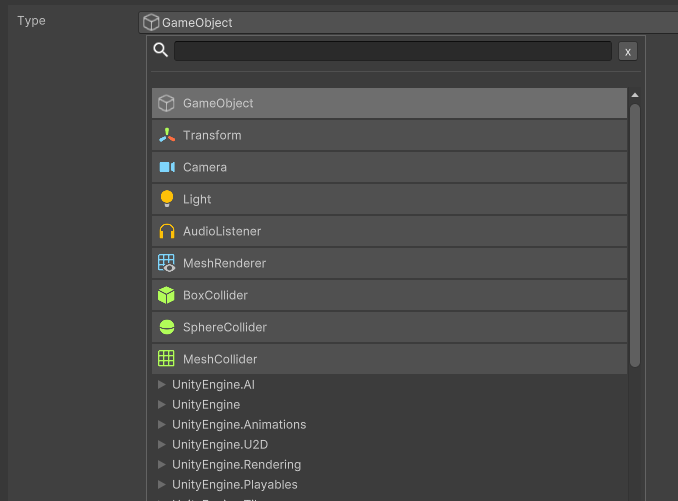Pick MeshRenderer from the type list

(x=389, y=263)
